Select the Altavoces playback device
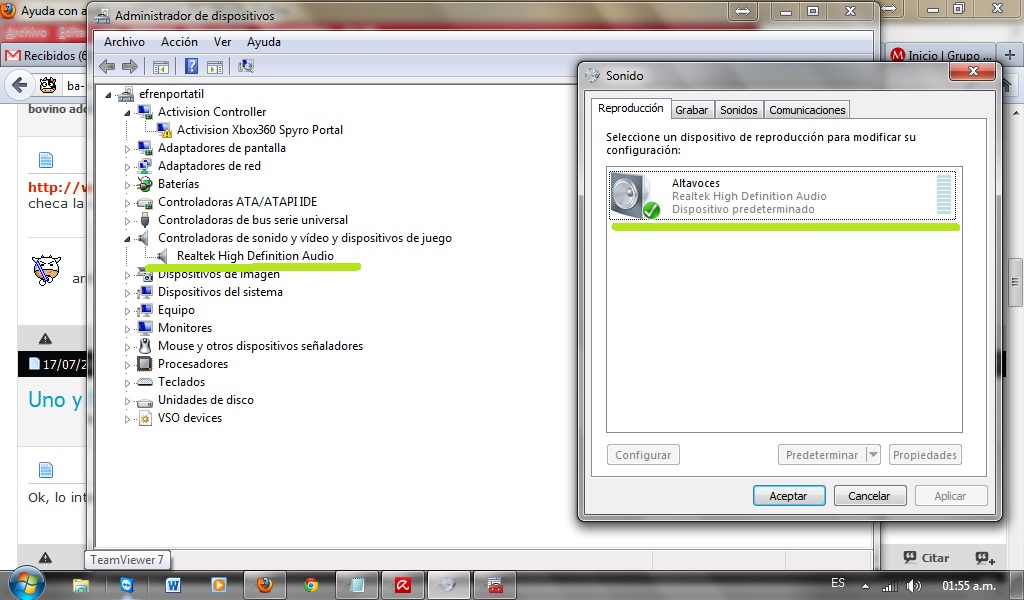Screen dimensions: 1024x600 pos(782,195)
